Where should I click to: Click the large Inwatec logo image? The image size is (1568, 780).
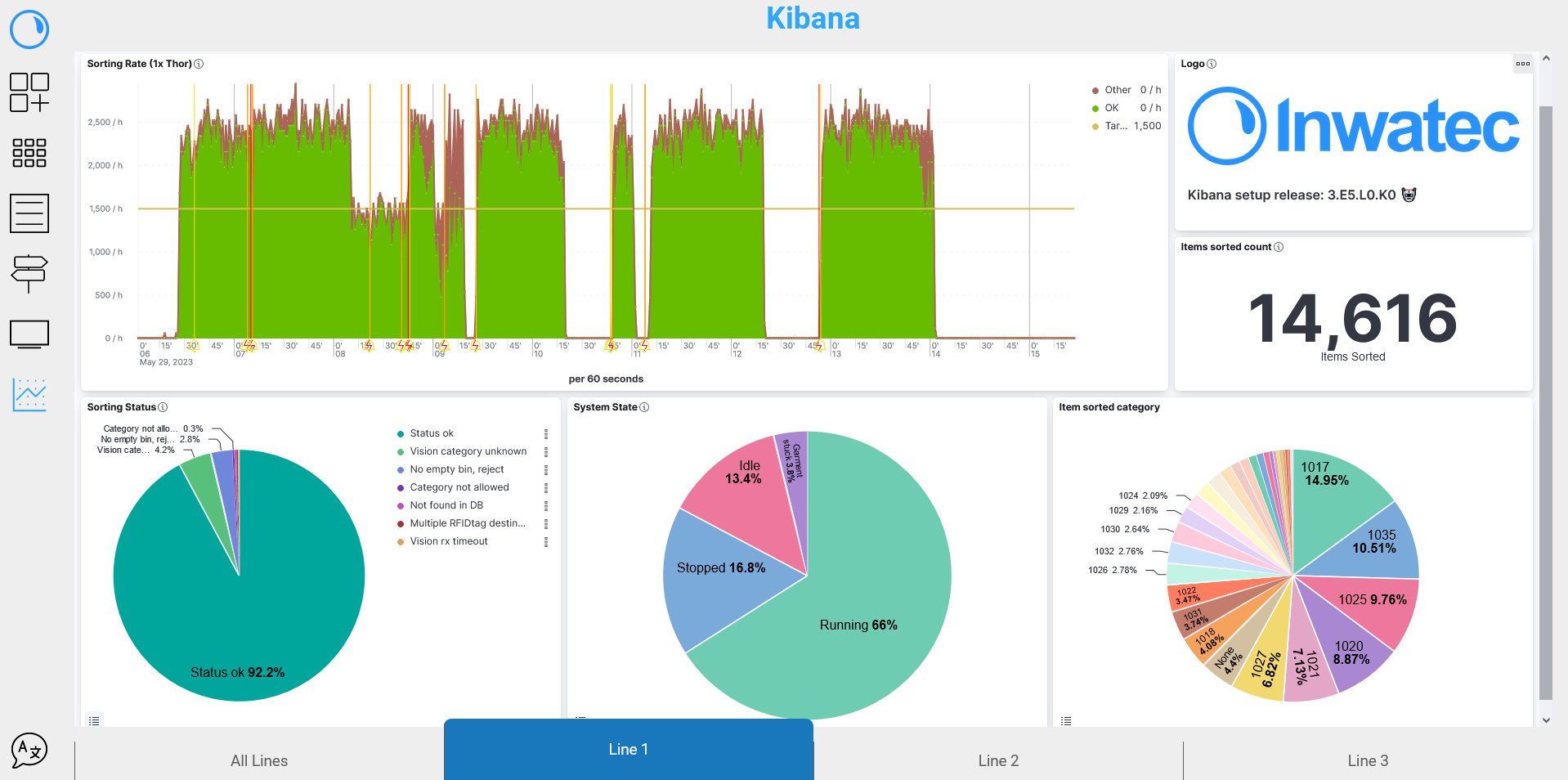(1353, 126)
